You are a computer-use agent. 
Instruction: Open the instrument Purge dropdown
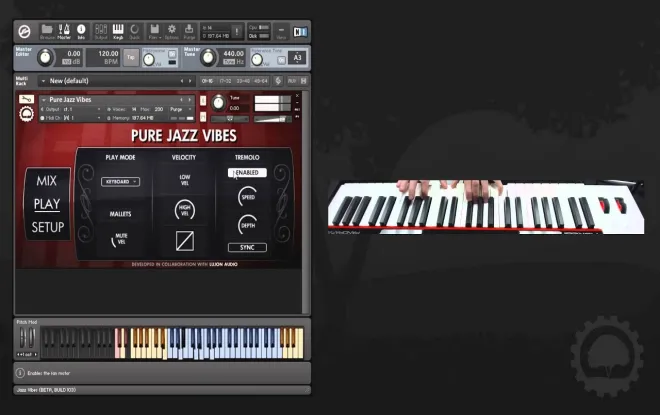click(x=181, y=109)
